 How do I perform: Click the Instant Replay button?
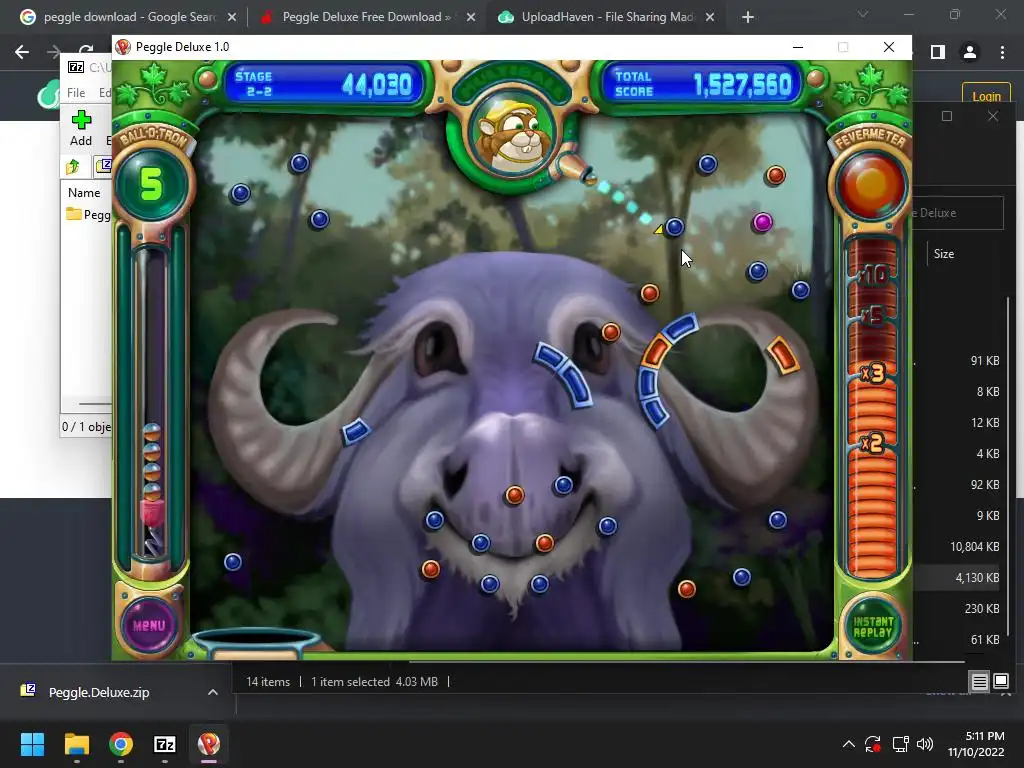pos(872,627)
